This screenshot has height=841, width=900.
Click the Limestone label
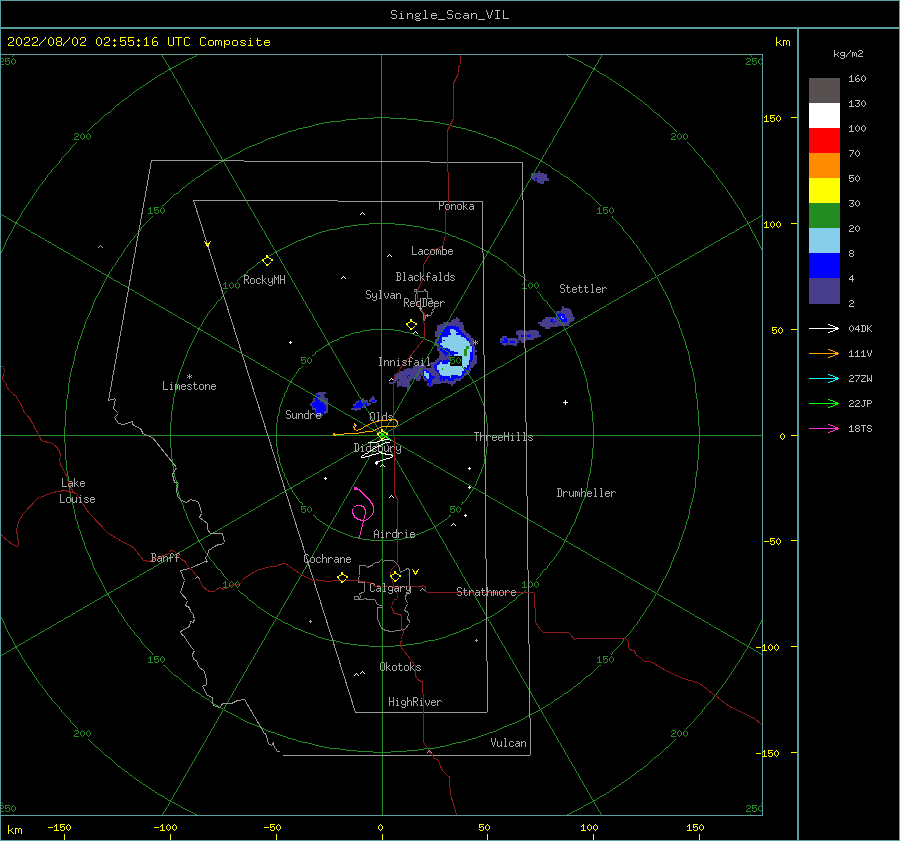(189, 386)
